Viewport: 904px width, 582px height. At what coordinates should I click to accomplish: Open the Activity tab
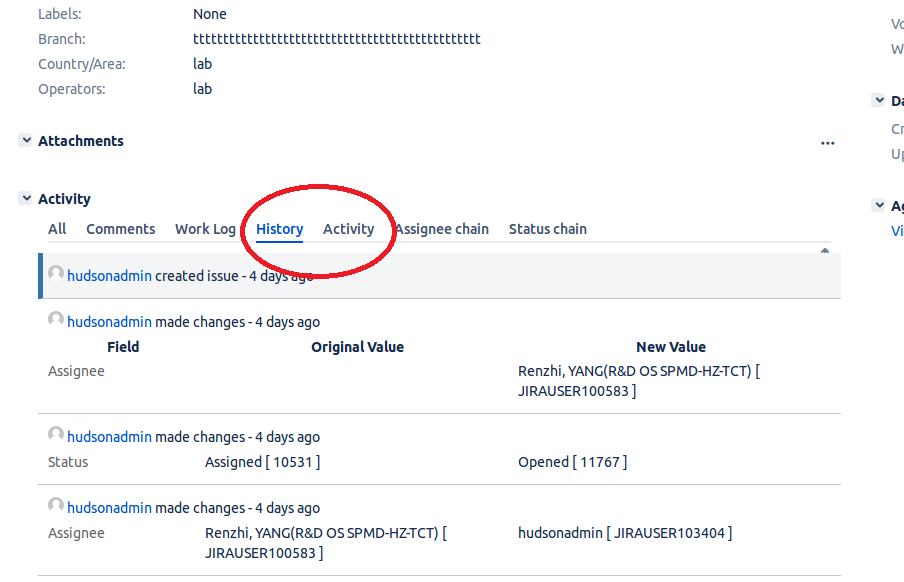coord(349,228)
